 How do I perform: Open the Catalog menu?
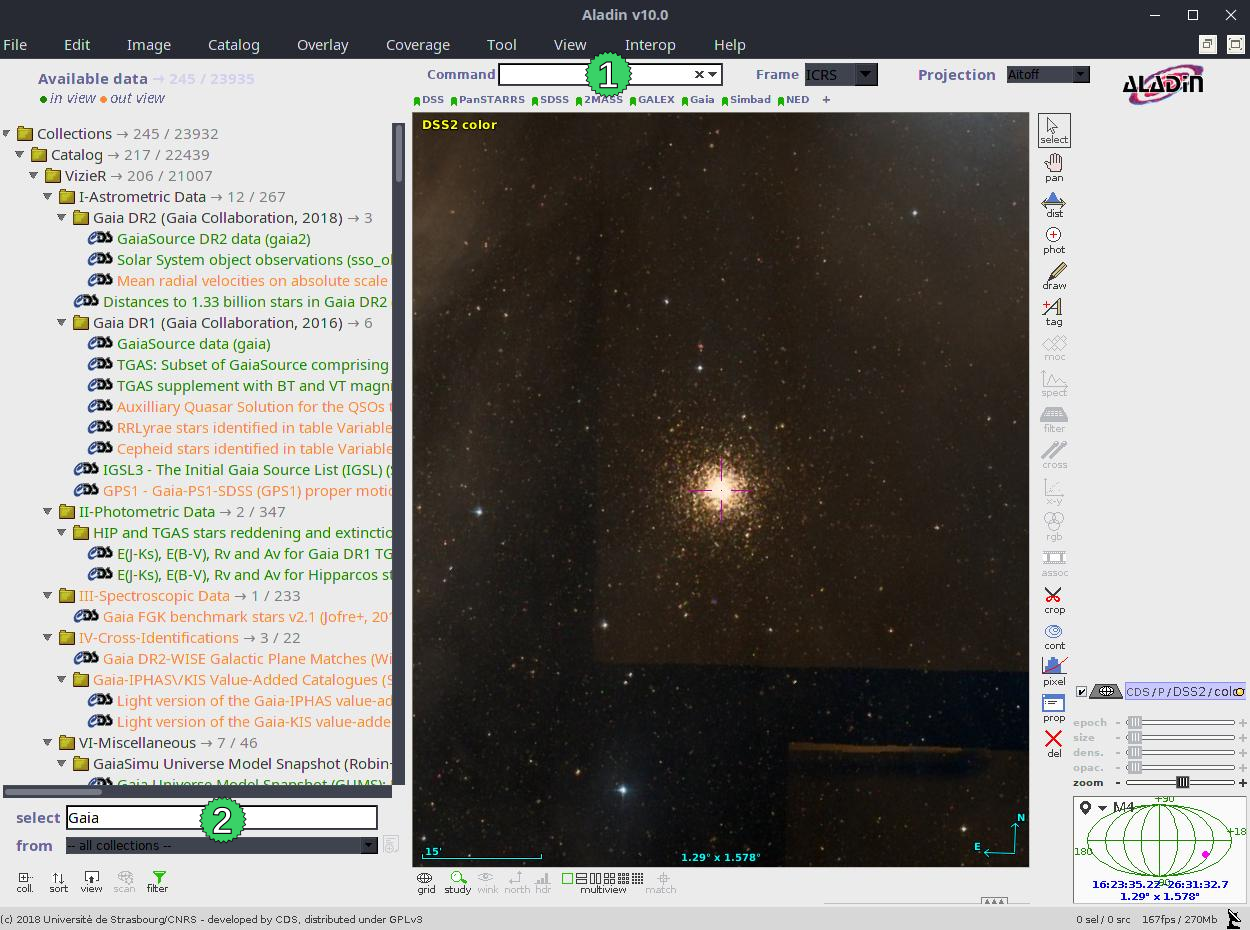coord(234,45)
